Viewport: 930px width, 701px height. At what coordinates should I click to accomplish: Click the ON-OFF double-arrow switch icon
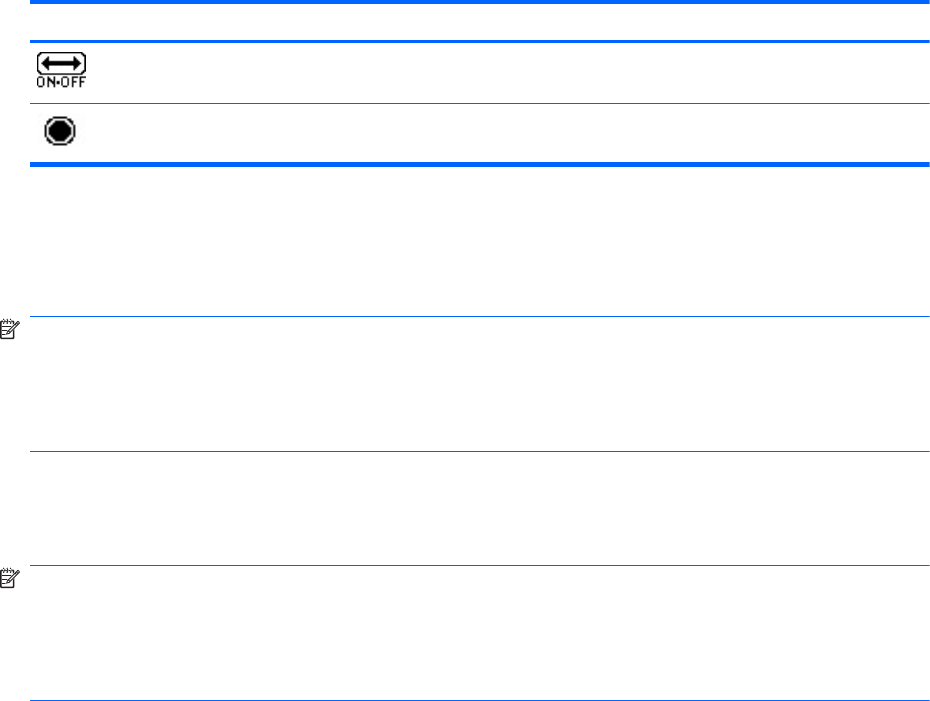pyautogui.click(x=61, y=69)
